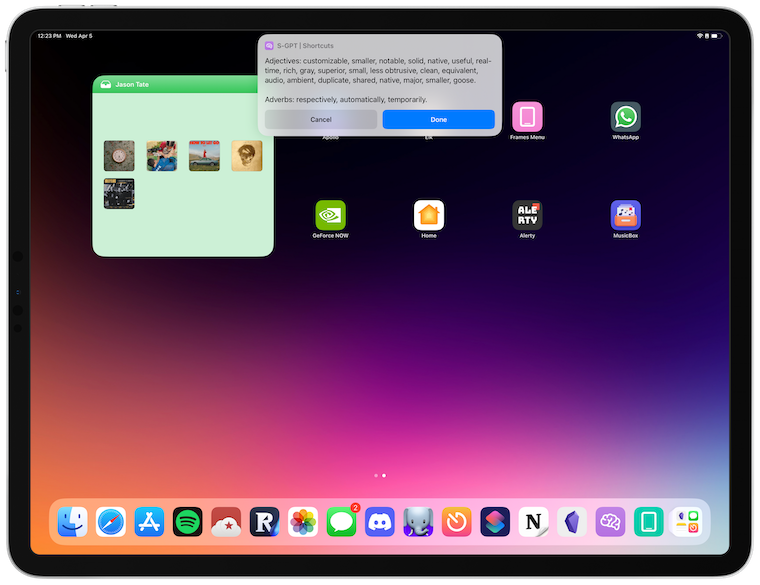Launch Spotify from the dock

pos(188,522)
